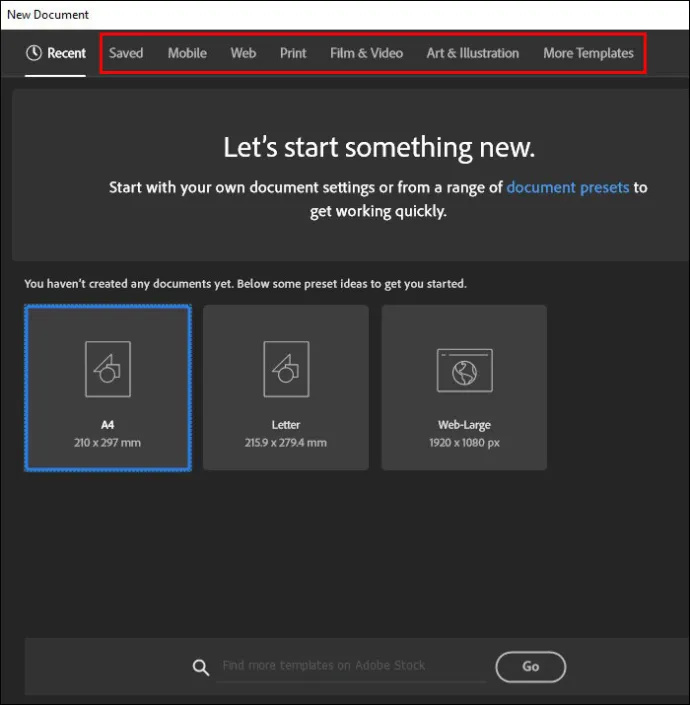Follow the document presets link
Viewport: 690px width, 705px height.
click(568, 187)
